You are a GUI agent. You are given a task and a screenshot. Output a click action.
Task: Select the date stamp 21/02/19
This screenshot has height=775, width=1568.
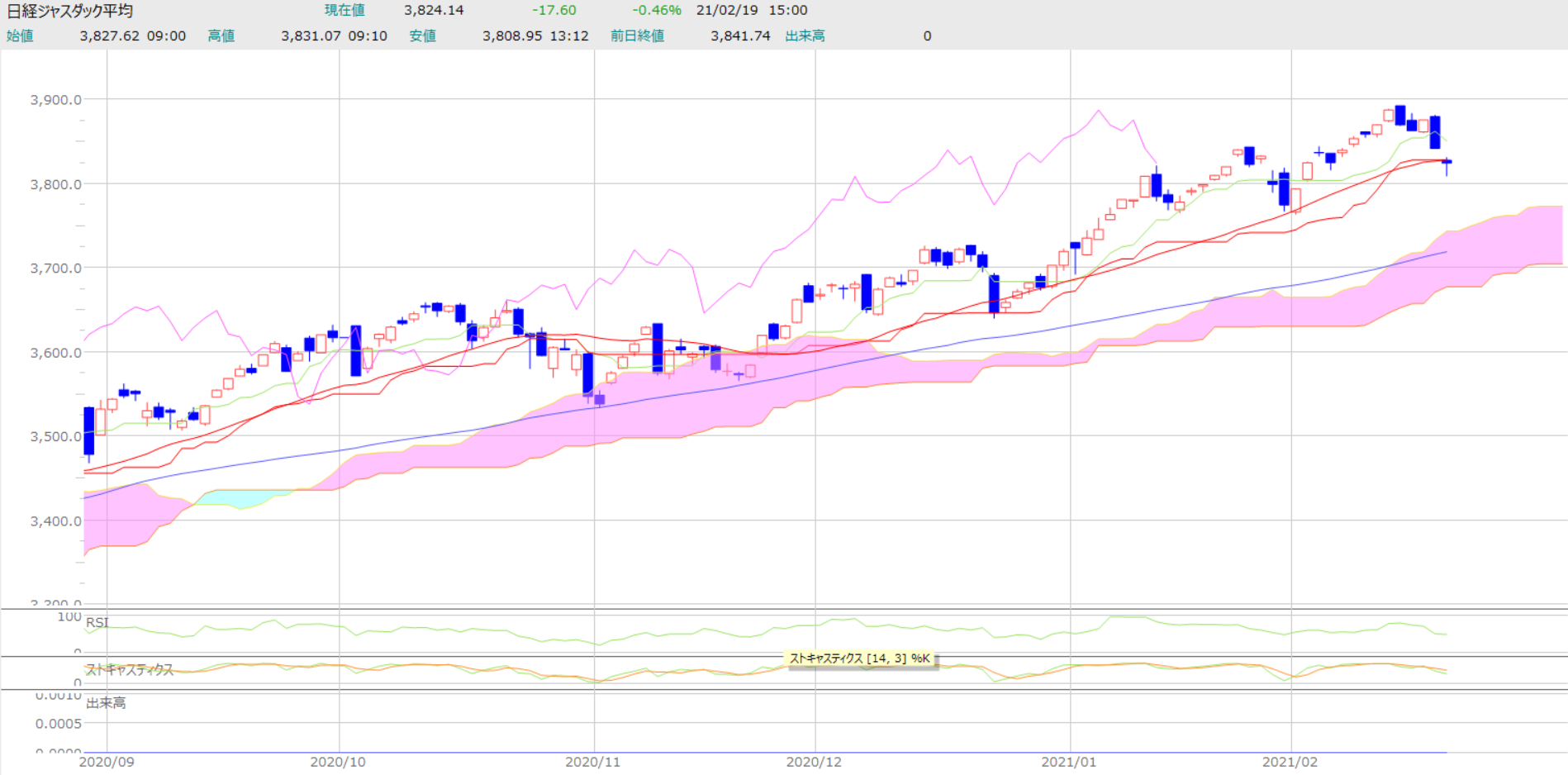click(727, 10)
